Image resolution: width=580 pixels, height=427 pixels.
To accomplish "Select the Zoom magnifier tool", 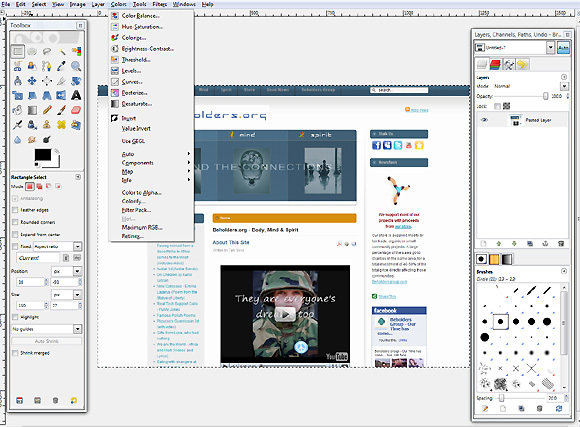I will point(76,66).
